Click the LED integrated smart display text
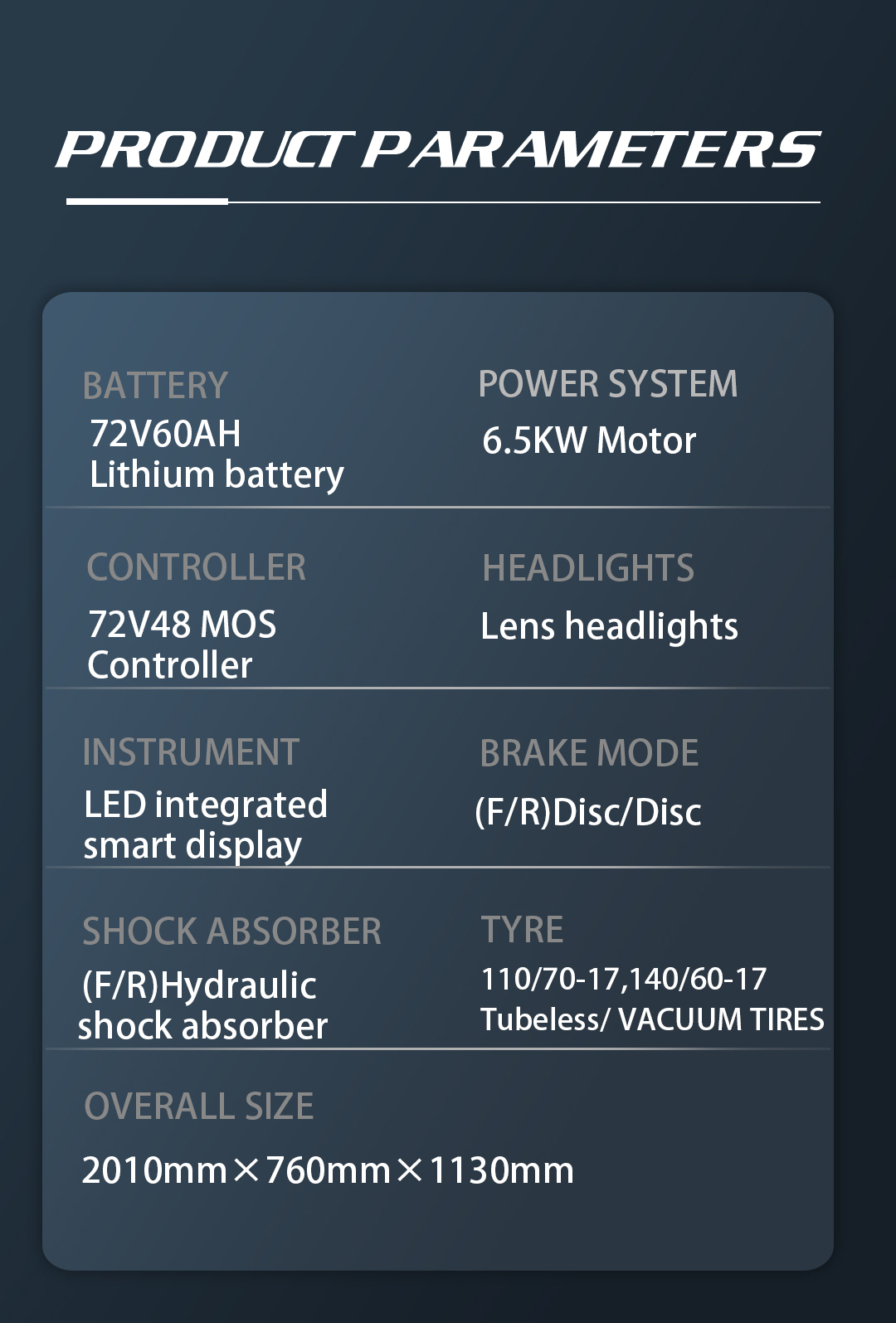 tap(206, 825)
